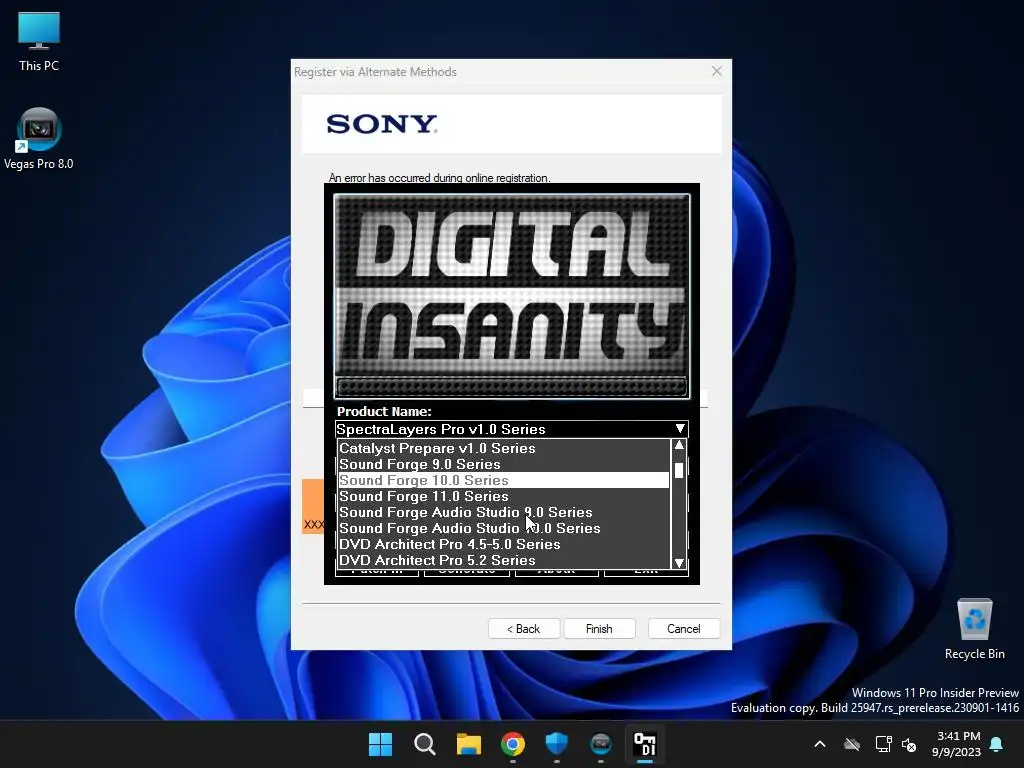Screen dimensions: 1024x768
Task: Open the Windows Start menu
Action: (x=380, y=744)
